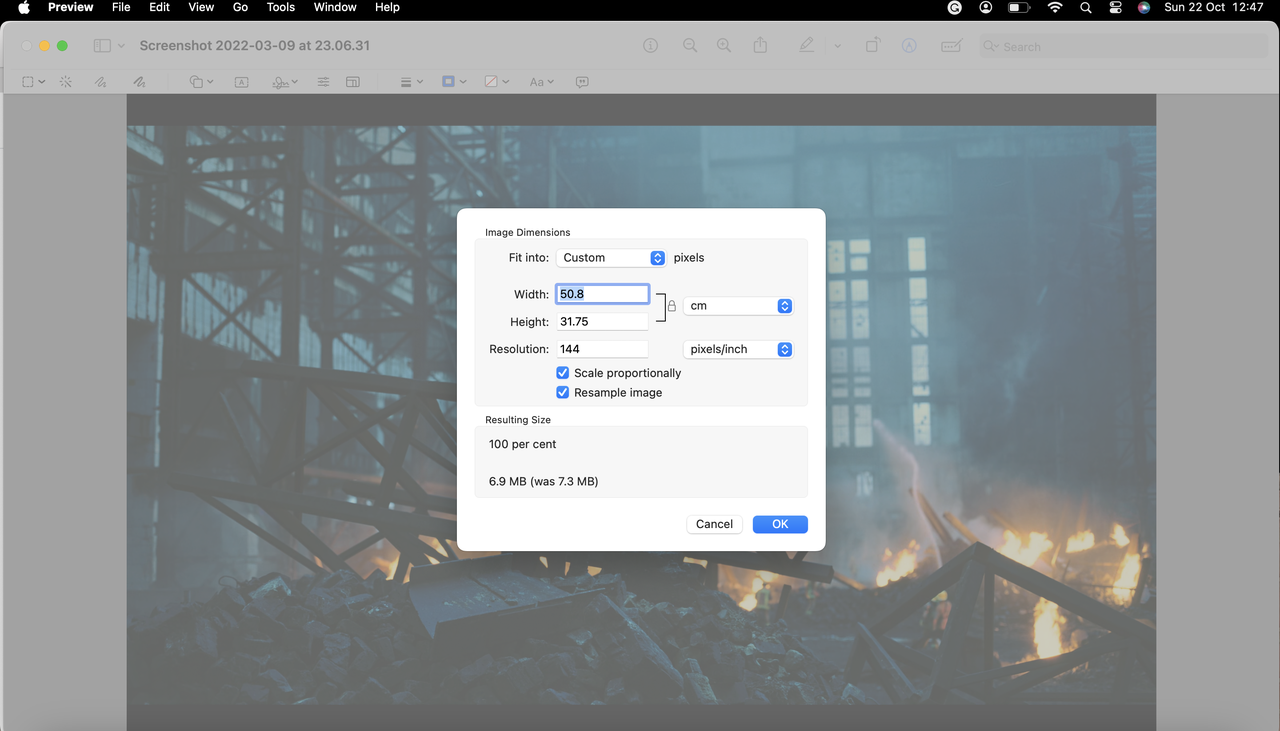Image resolution: width=1280 pixels, height=731 pixels.
Task: Open the Tools menu
Action: click(x=280, y=7)
